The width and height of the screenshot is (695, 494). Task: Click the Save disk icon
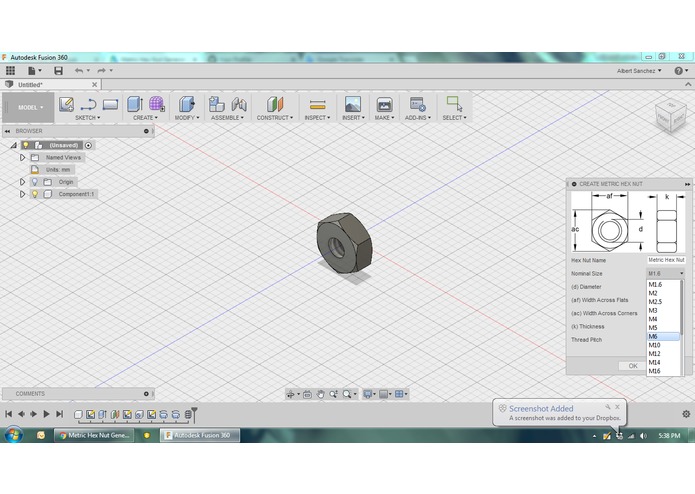point(58,70)
